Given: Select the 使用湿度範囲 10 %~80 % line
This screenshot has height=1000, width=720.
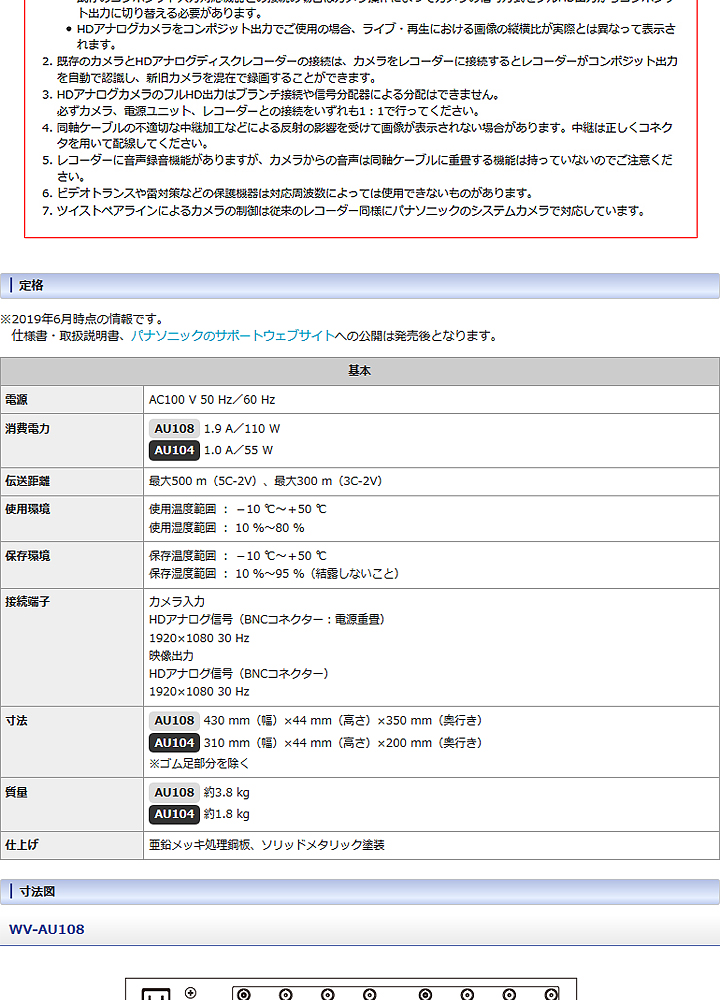Looking at the screenshot, I should click(x=226, y=527).
